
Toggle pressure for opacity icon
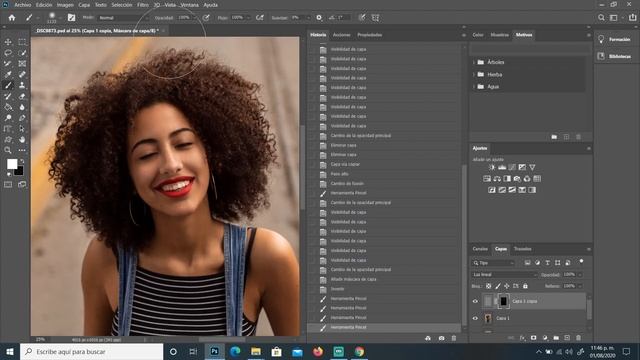click(x=206, y=18)
